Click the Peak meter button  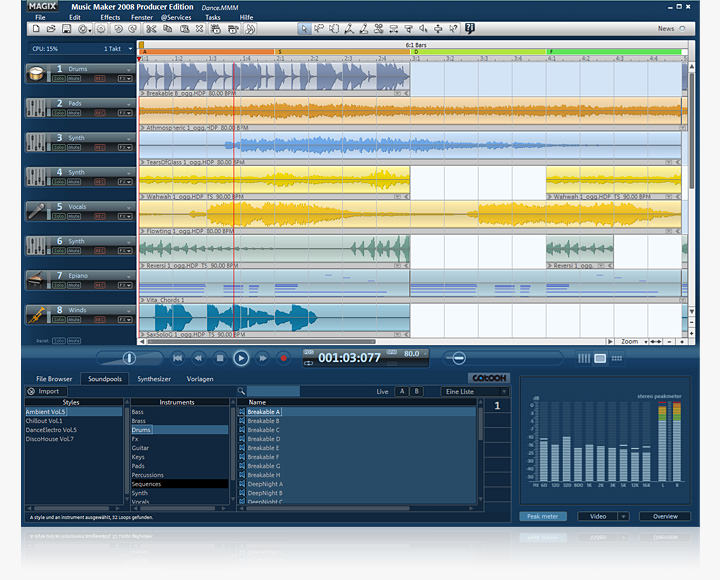[543, 517]
